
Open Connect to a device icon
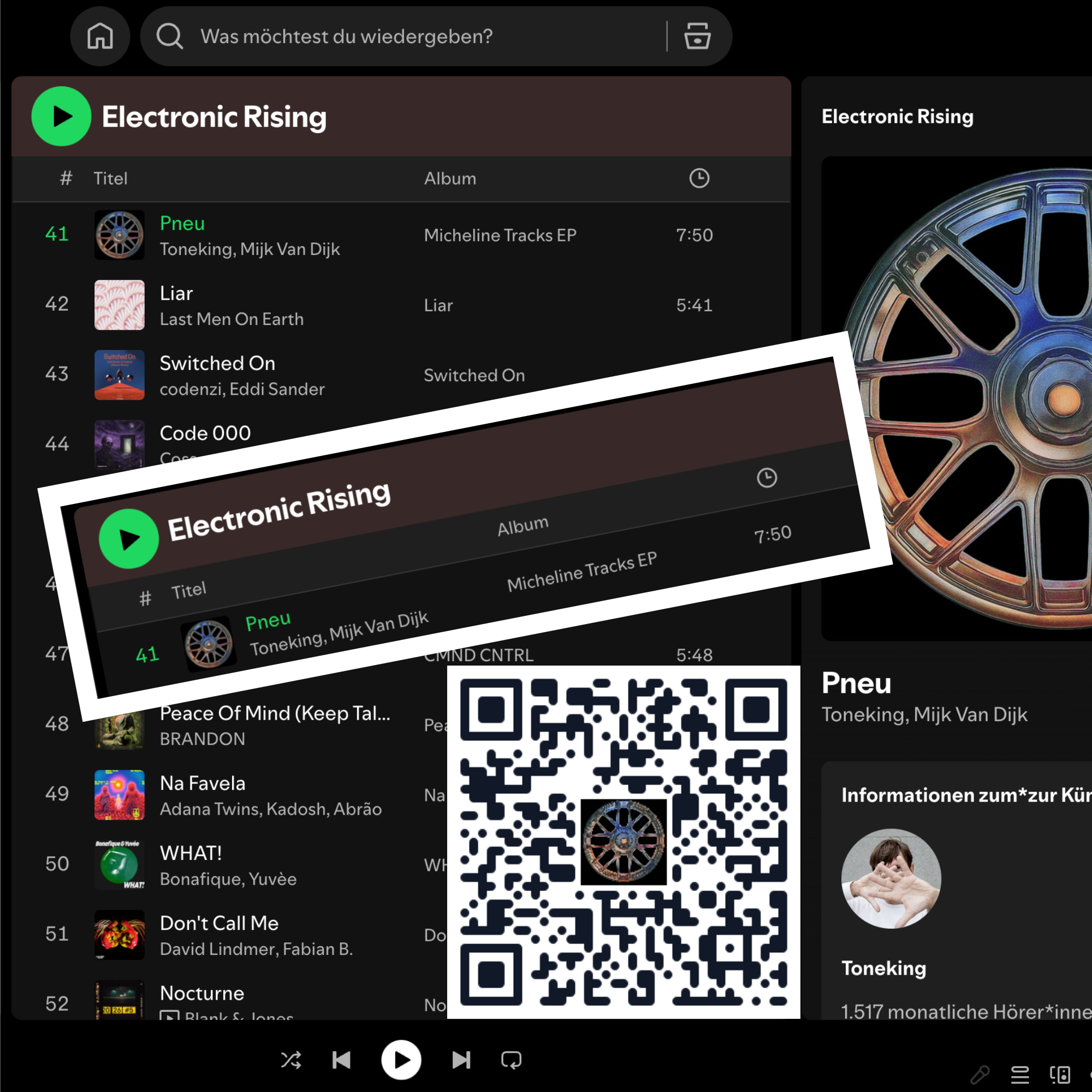1060,1074
